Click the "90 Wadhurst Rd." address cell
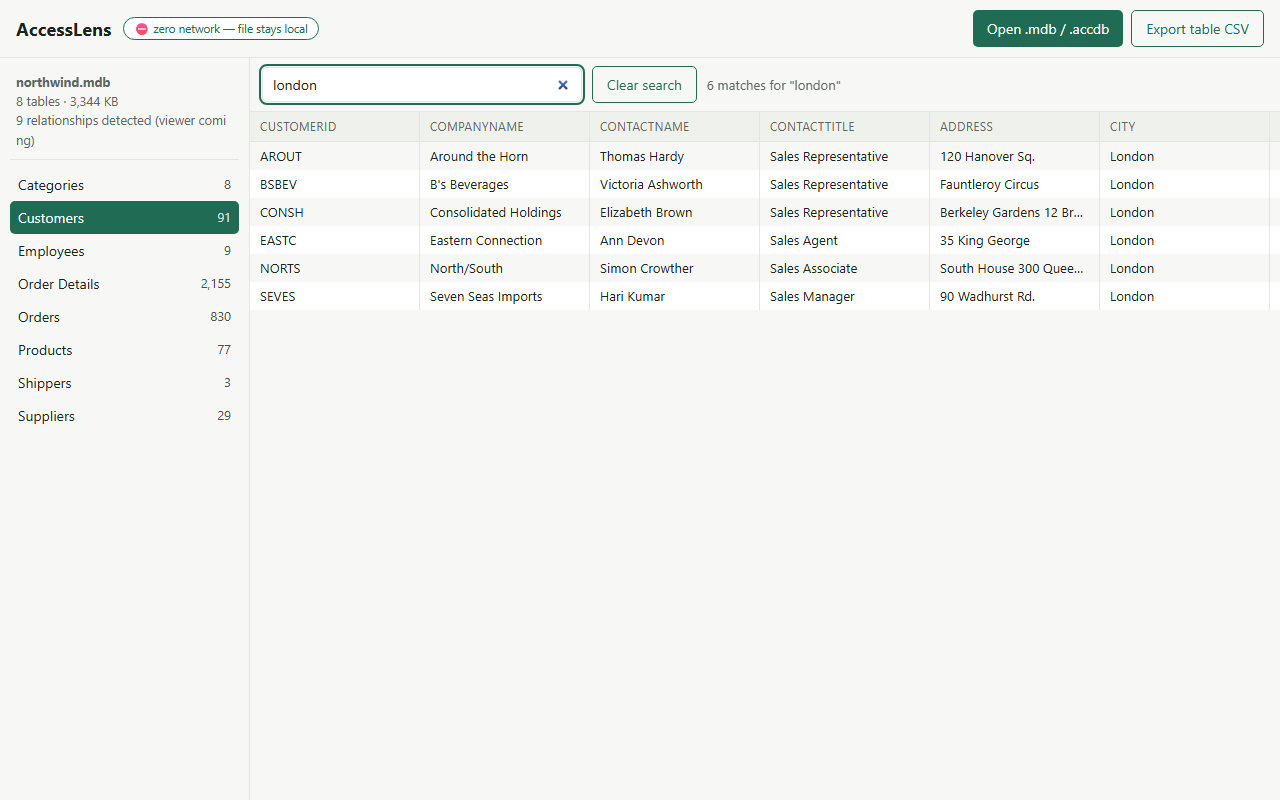The width and height of the screenshot is (1280, 800). click(x=1015, y=296)
